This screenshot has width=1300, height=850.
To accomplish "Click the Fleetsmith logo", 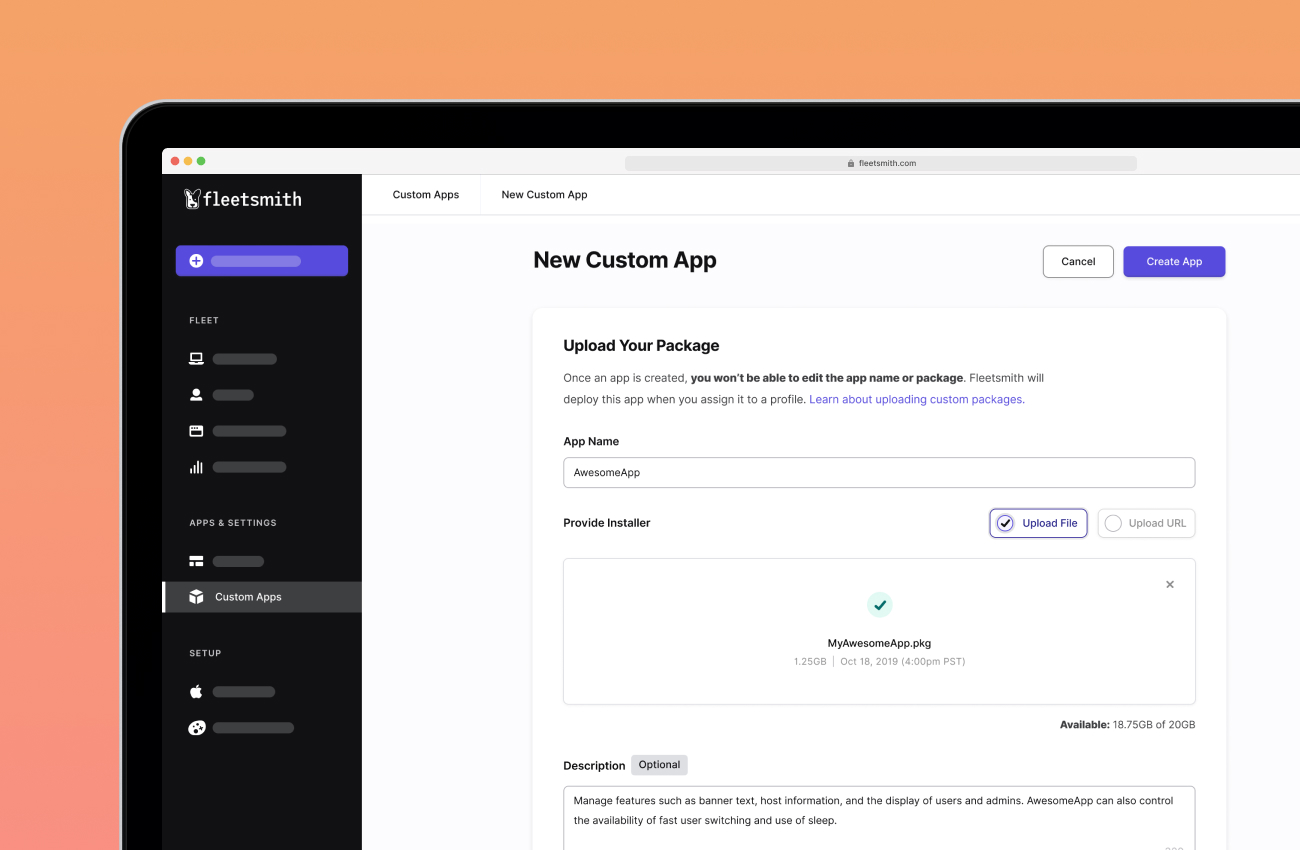I will pos(243,199).
